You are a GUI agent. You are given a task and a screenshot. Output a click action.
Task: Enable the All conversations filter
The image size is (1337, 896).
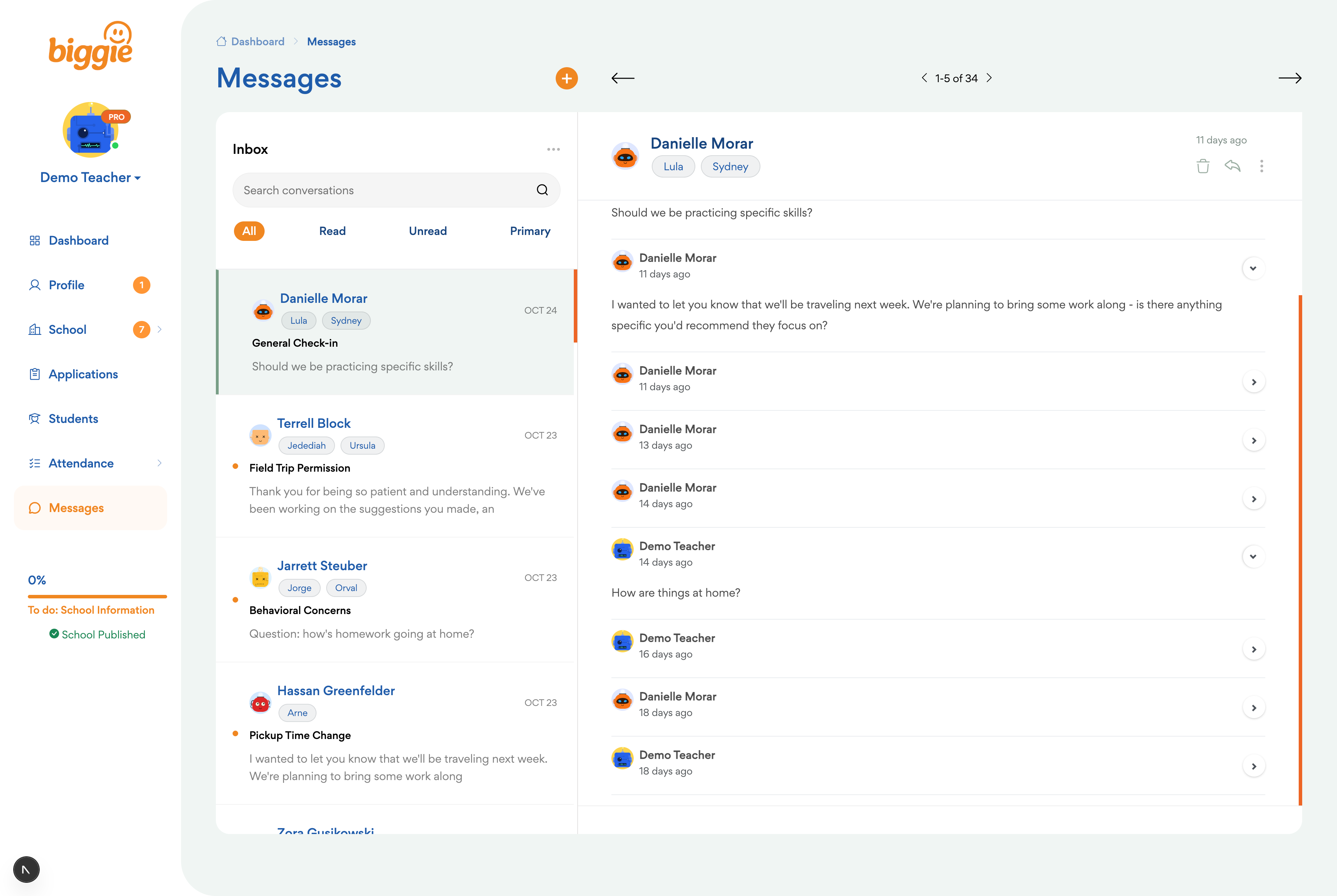(x=249, y=231)
